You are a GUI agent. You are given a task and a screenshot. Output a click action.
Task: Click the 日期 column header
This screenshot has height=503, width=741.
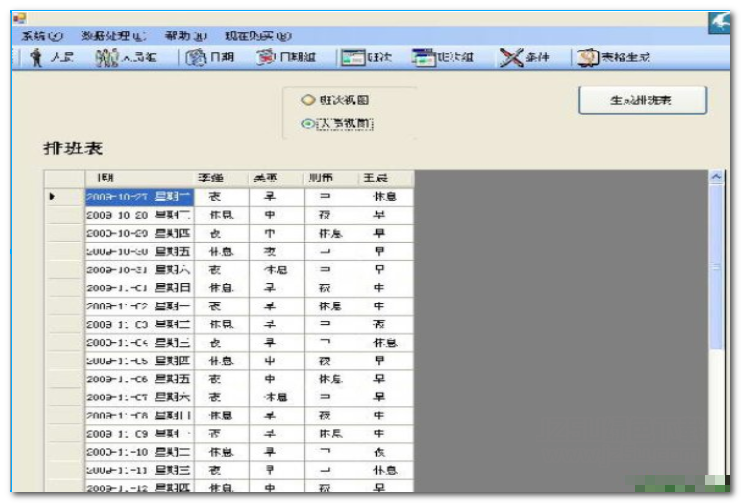click(139, 178)
